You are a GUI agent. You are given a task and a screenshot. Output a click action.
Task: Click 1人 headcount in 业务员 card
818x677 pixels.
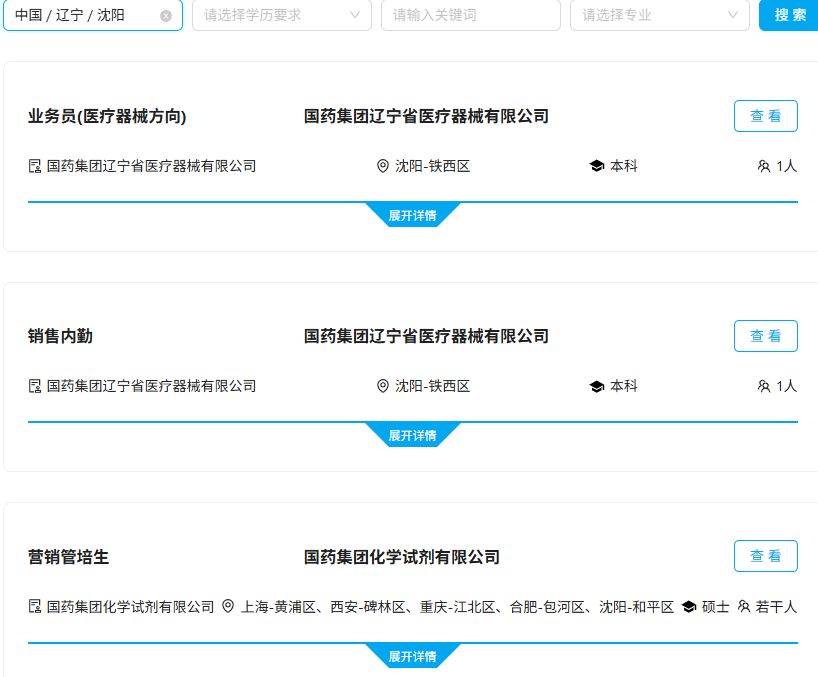point(787,166)
